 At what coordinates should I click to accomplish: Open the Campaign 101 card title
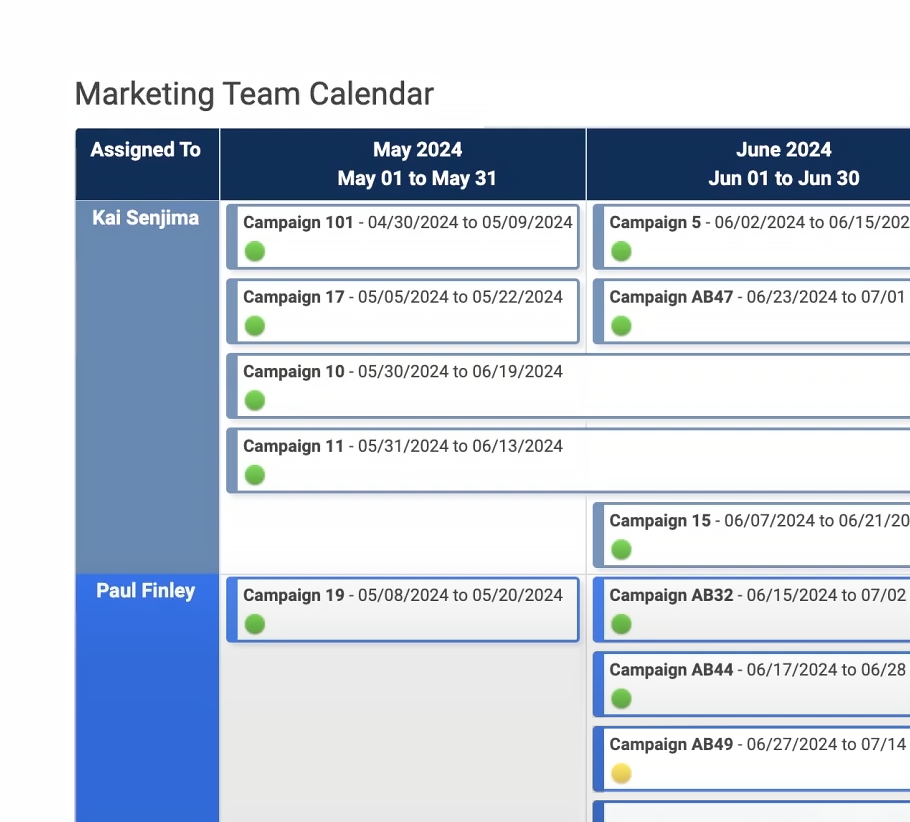[x=298, y=222]
